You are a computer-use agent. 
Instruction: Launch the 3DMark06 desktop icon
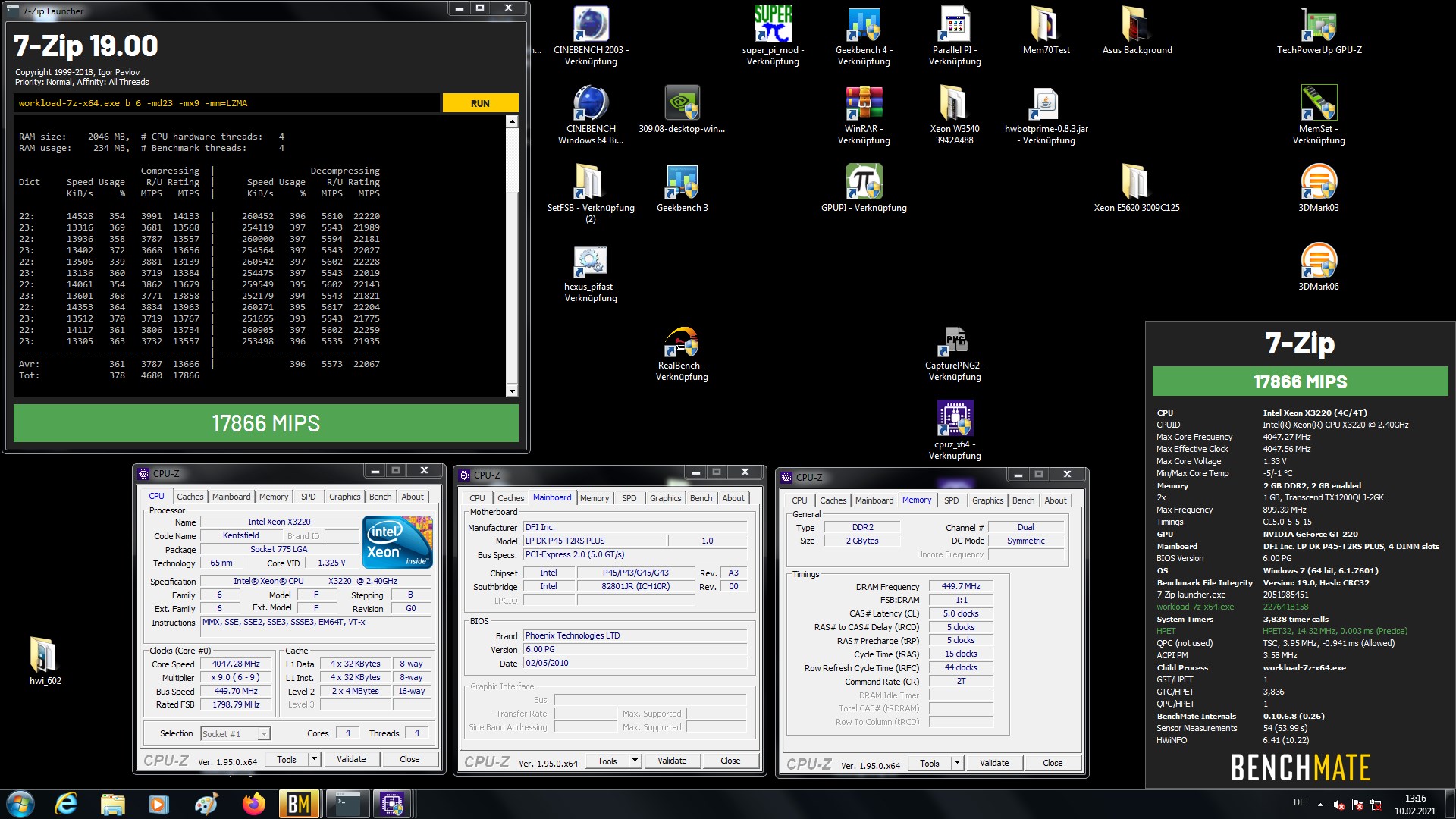click(1319, 267)
